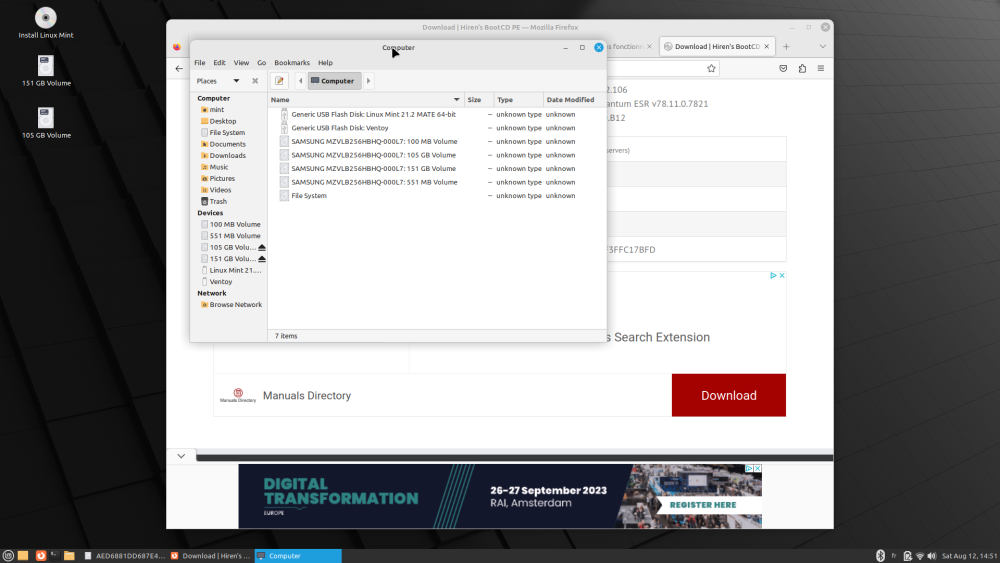The width and height of the screenshot is (1000, 563).
Task: Open the 151 GB Volume desktop icon
Action: coord(46,71)
